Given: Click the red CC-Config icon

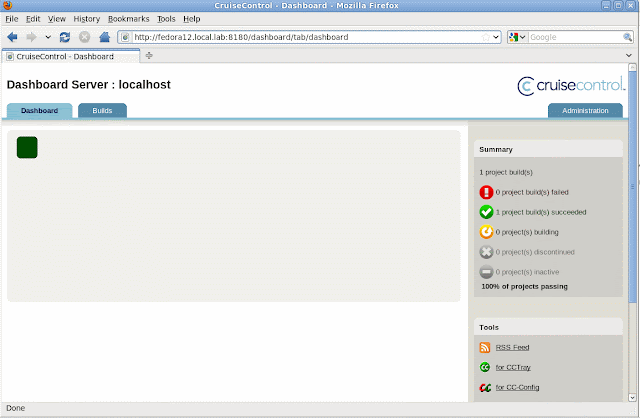Looking at the screenshot, I should pos(485,387).
